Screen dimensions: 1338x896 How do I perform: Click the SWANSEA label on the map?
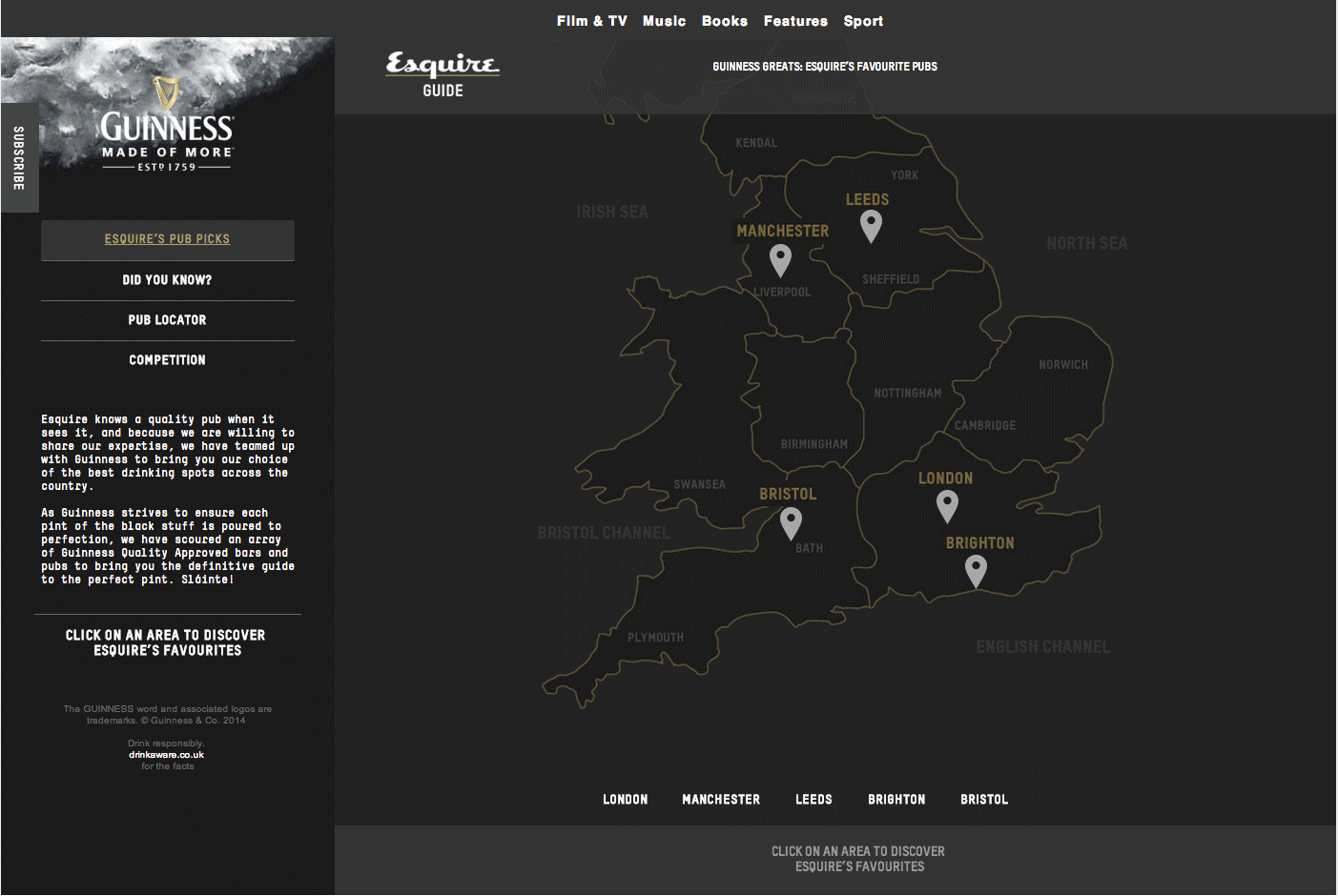700,484
